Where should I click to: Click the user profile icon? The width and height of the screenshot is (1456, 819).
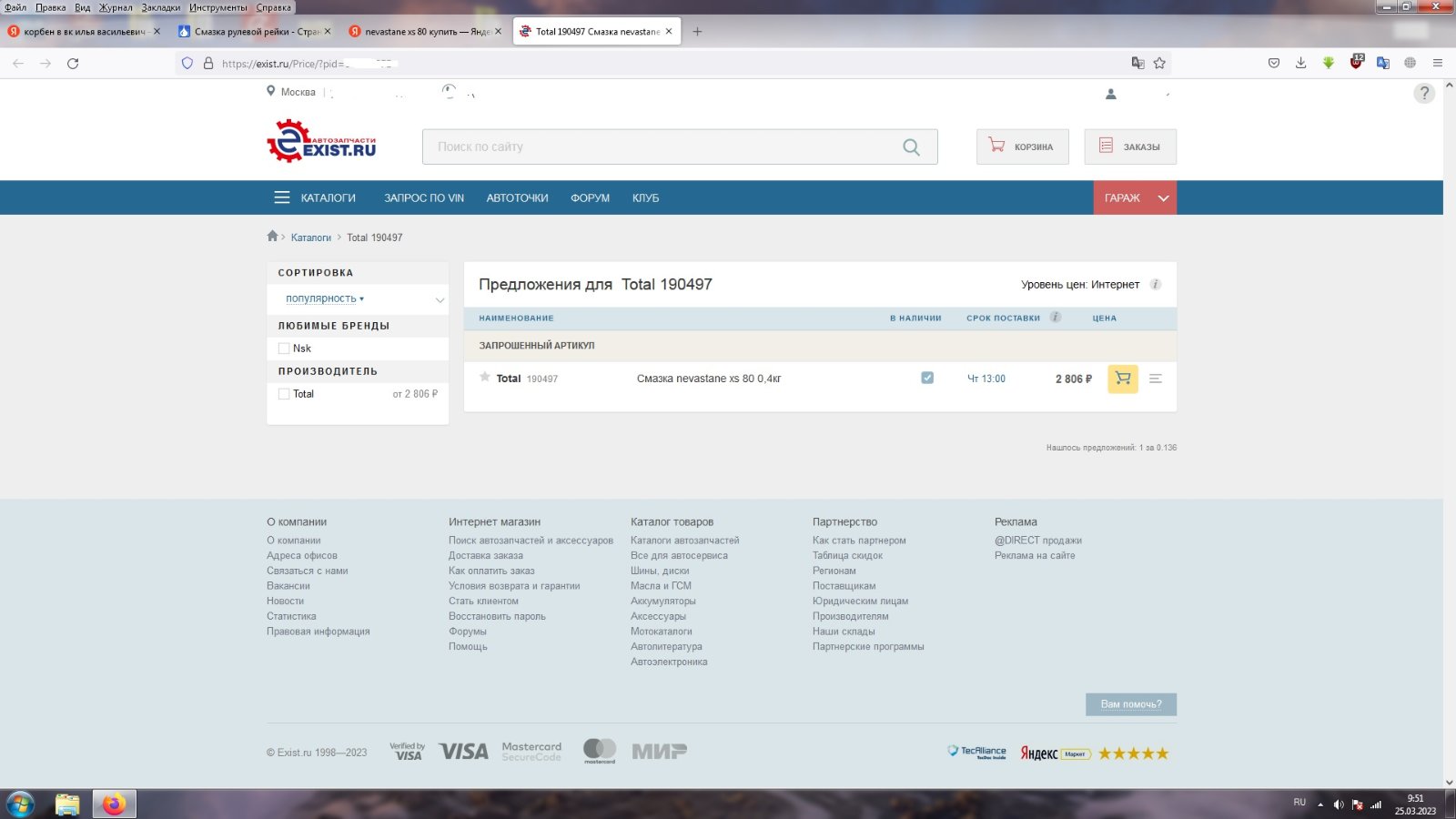point(1110,93)
